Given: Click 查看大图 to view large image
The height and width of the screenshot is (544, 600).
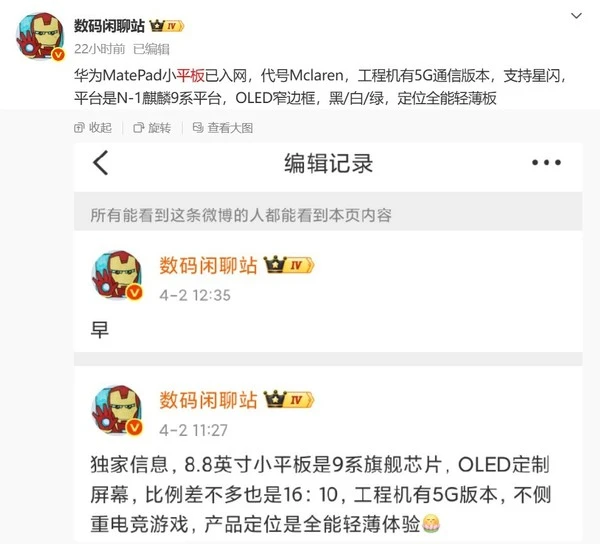Looking at the screenshot, I should tap(223, 128).
